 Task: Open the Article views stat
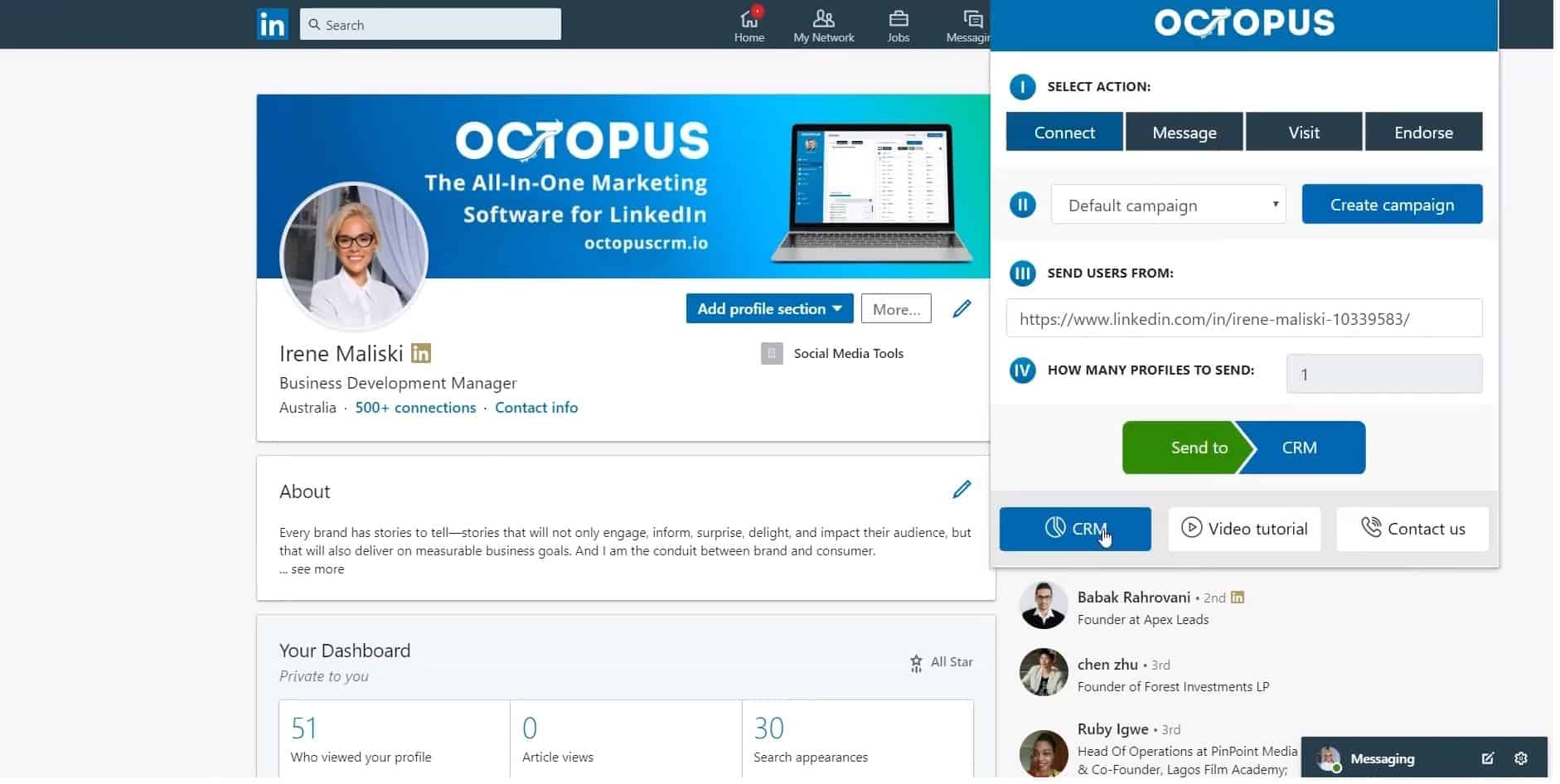tap(626, 740)
